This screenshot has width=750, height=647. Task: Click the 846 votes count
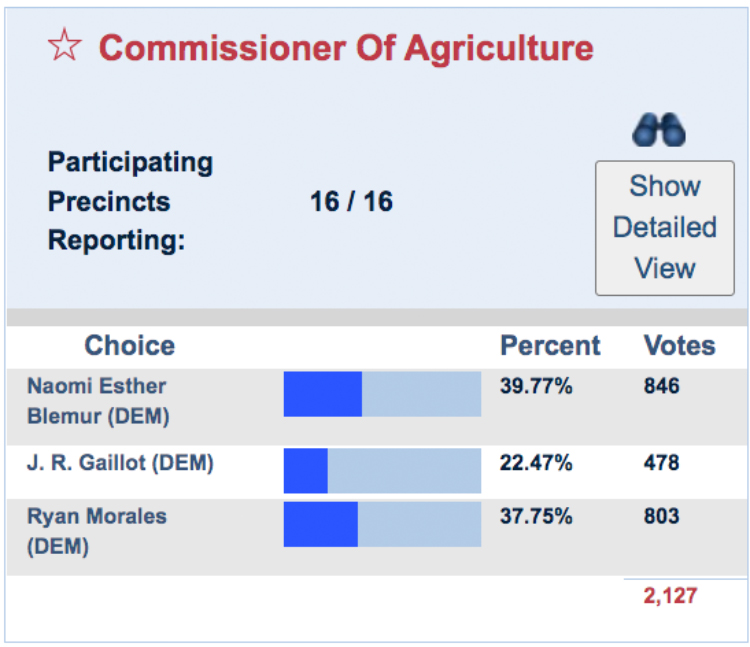661,386
